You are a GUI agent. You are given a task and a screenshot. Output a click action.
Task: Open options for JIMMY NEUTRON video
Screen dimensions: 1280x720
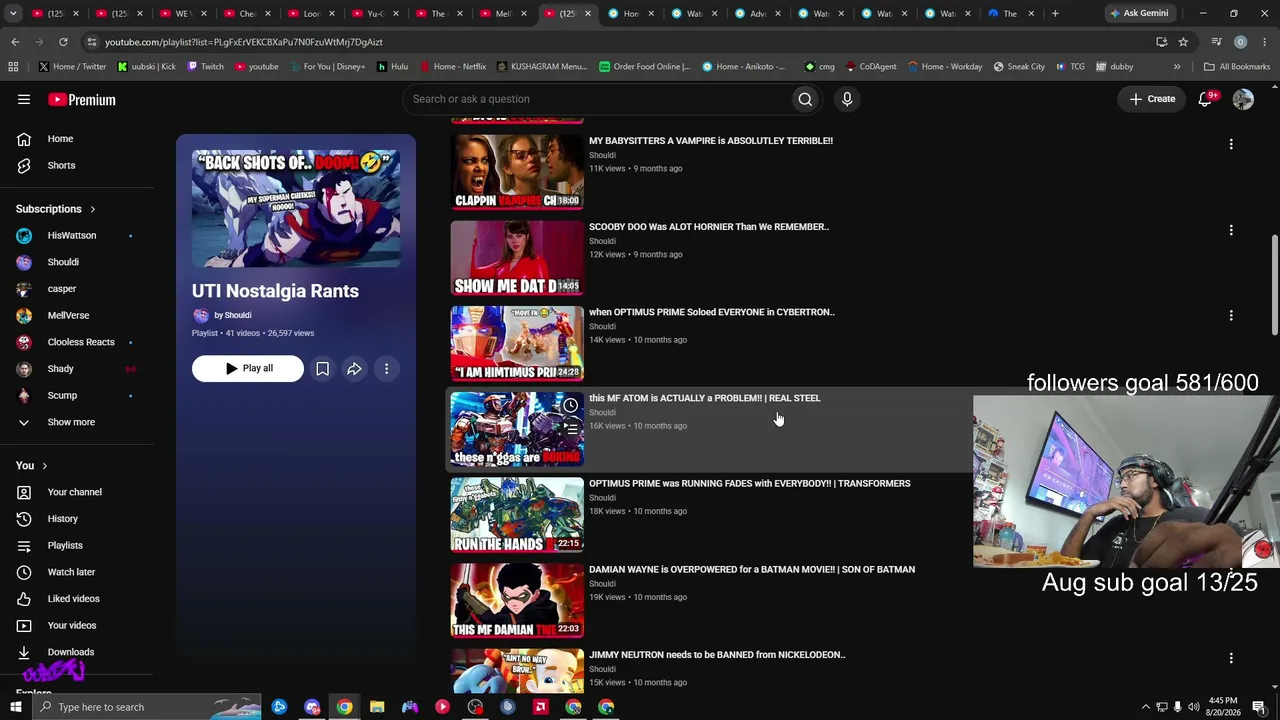coord(1231,658)
